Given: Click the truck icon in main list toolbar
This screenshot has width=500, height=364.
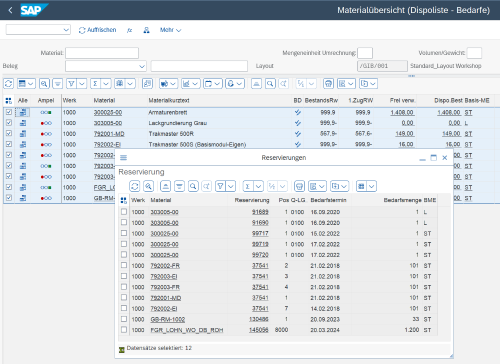Looking at the screenshot, I should click(x=164, y=83).
